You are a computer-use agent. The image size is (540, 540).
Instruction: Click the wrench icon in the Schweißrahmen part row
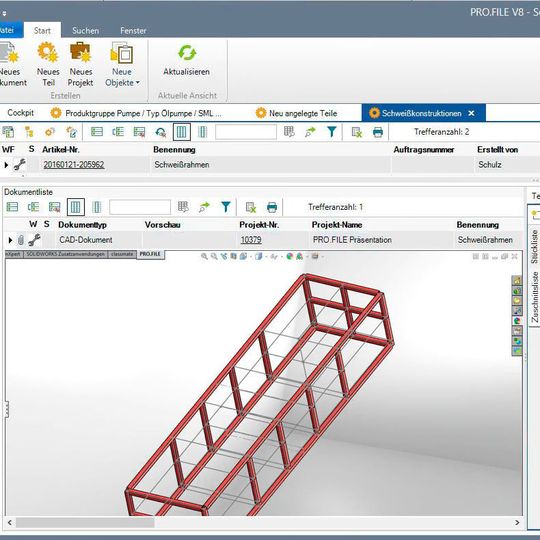pos(19,165)
